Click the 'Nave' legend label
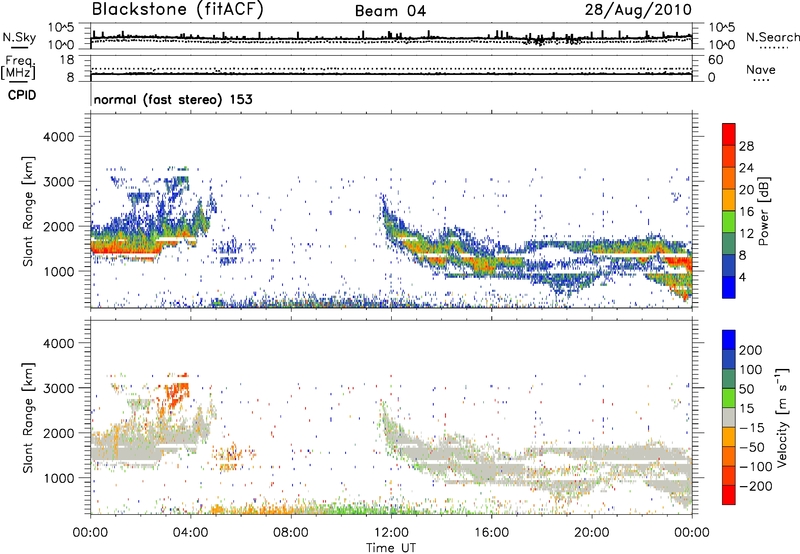This screenshot has height=554, width=800. coord(760,69)
